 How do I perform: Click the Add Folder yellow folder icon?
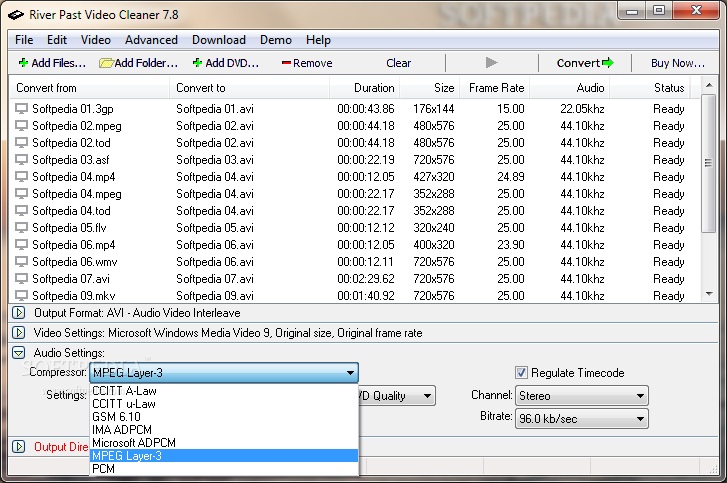(106, 63)
